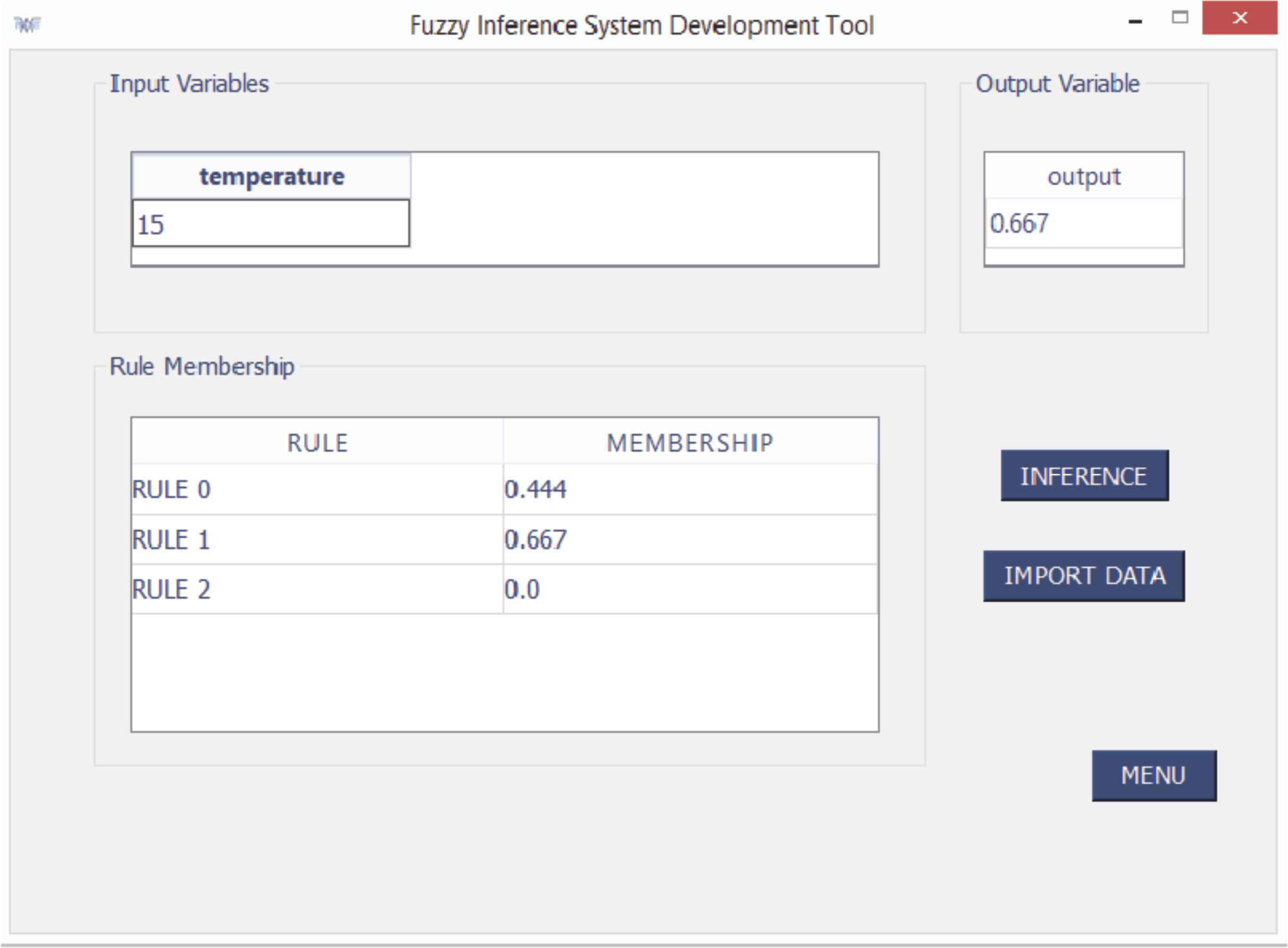Image resolution: width=1288 pixels, height=948 pixels.
Task: Select the RULE 2 row cell
Action: point(317,589)
